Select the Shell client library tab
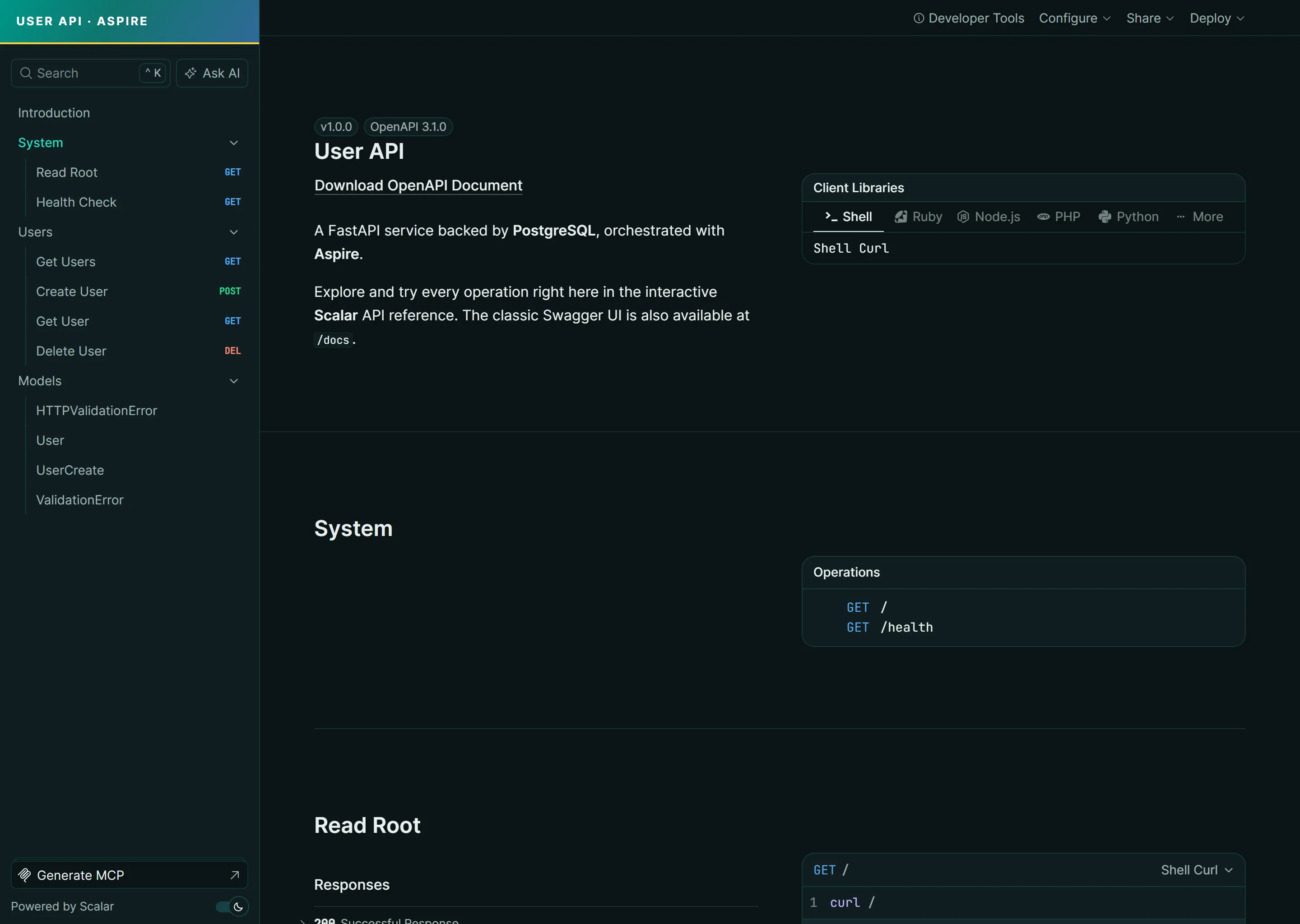The image size is (1300, 924). click(x=848, y=217)
